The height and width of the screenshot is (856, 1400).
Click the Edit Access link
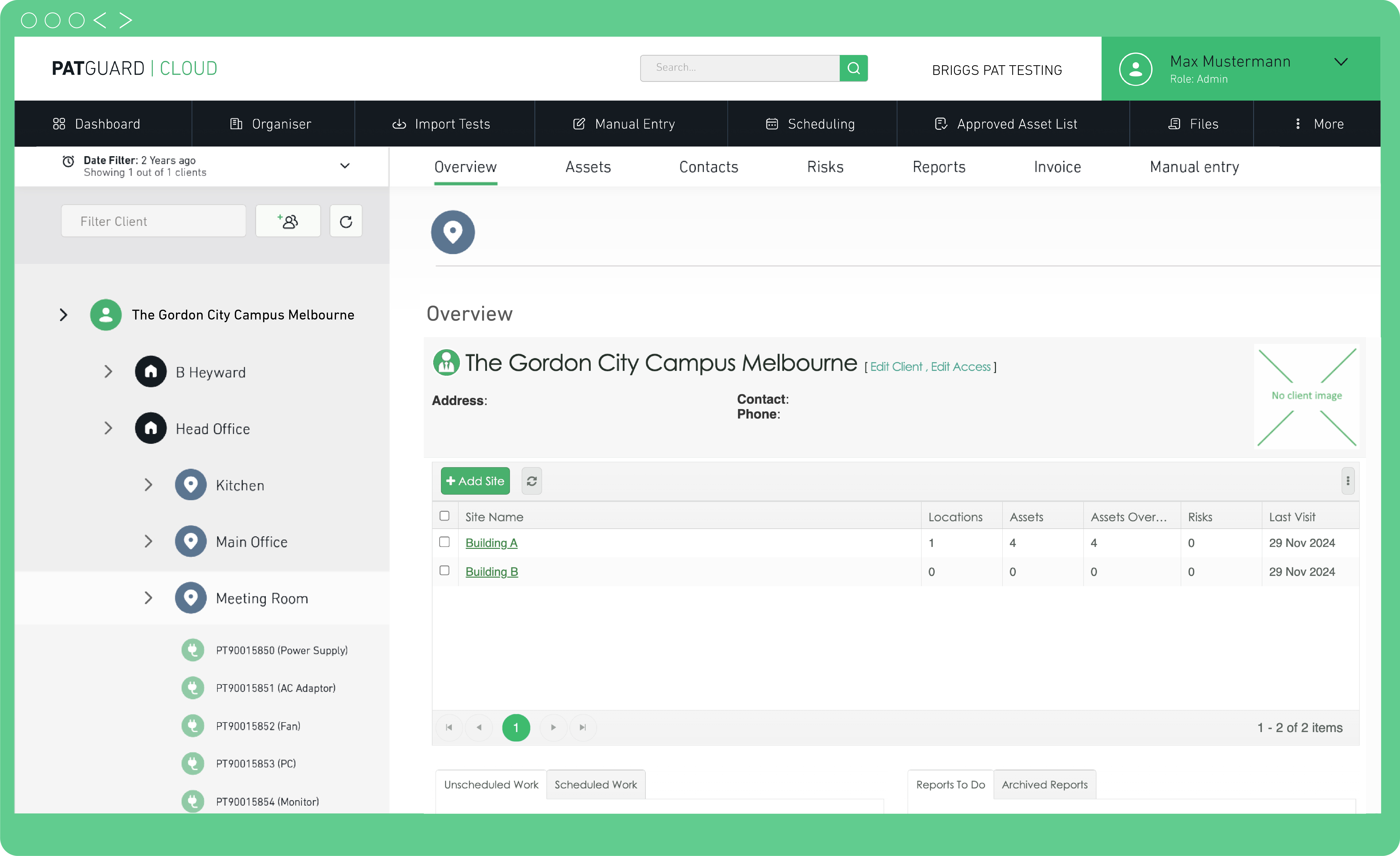tap(961, 367)
